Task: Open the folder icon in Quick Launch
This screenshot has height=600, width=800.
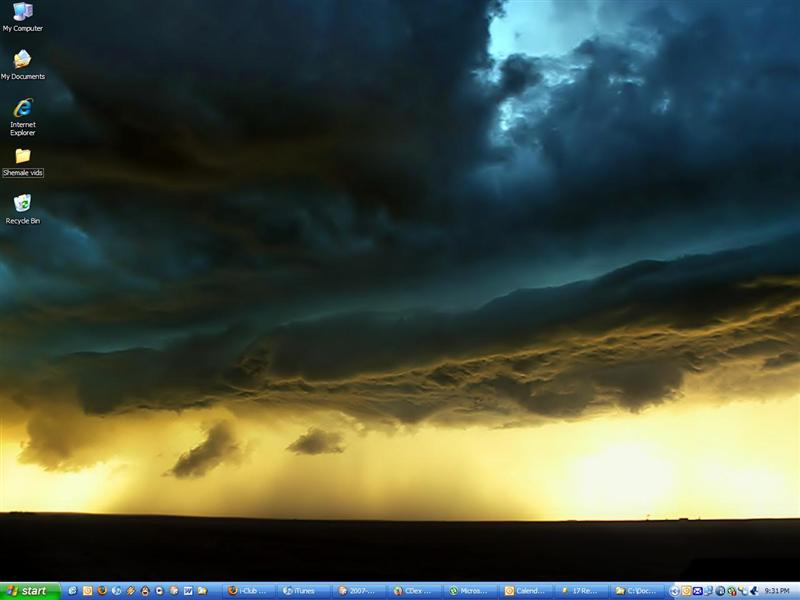Action: point(202,591)
